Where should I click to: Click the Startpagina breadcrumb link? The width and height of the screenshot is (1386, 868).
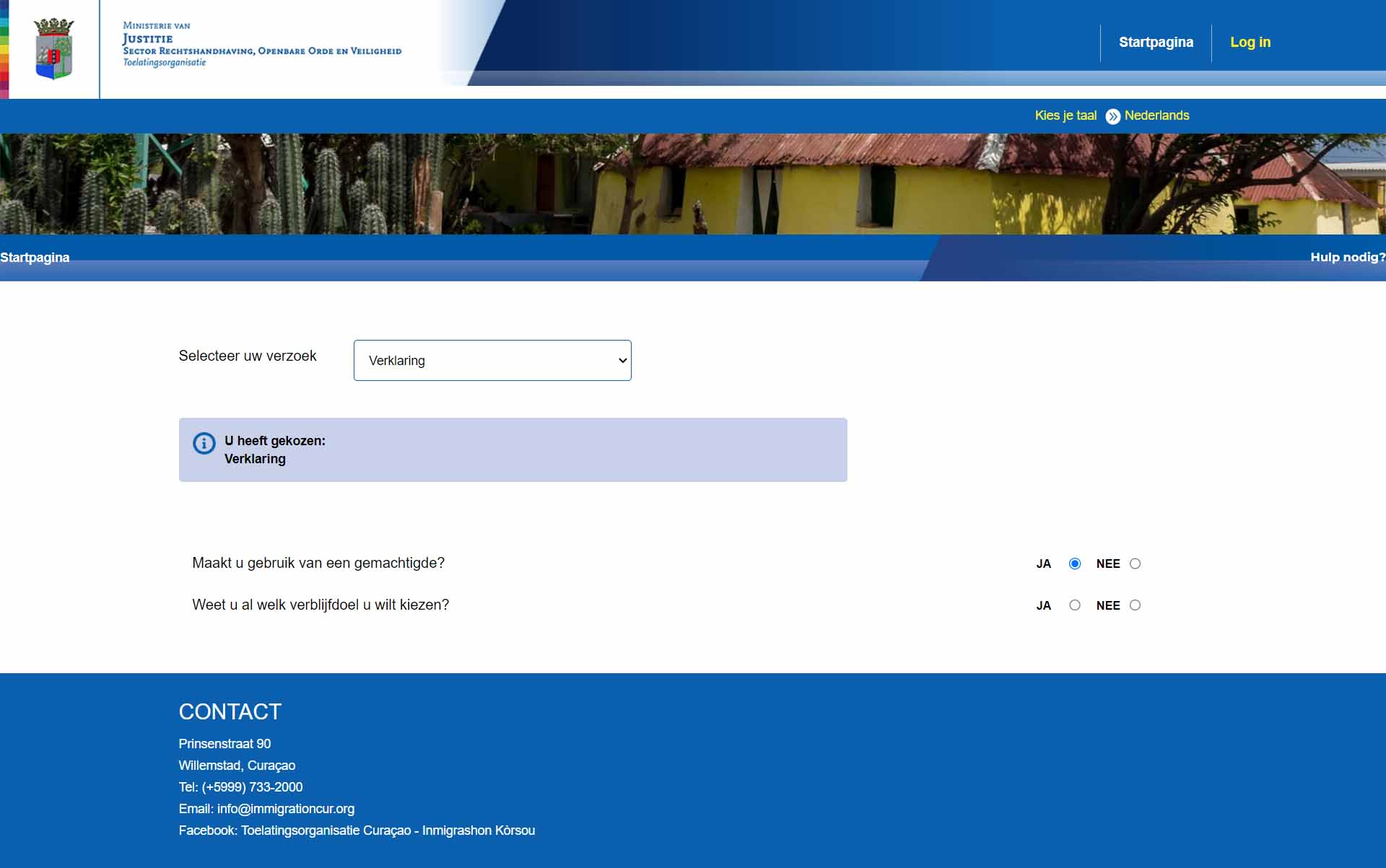(x=35, y=258)
